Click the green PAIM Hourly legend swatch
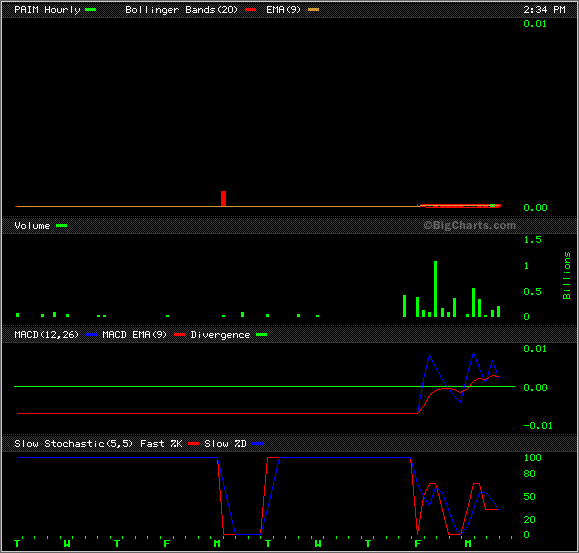This screenshot has height=553, width=579. pyautogui.click(x=90, y=10)
